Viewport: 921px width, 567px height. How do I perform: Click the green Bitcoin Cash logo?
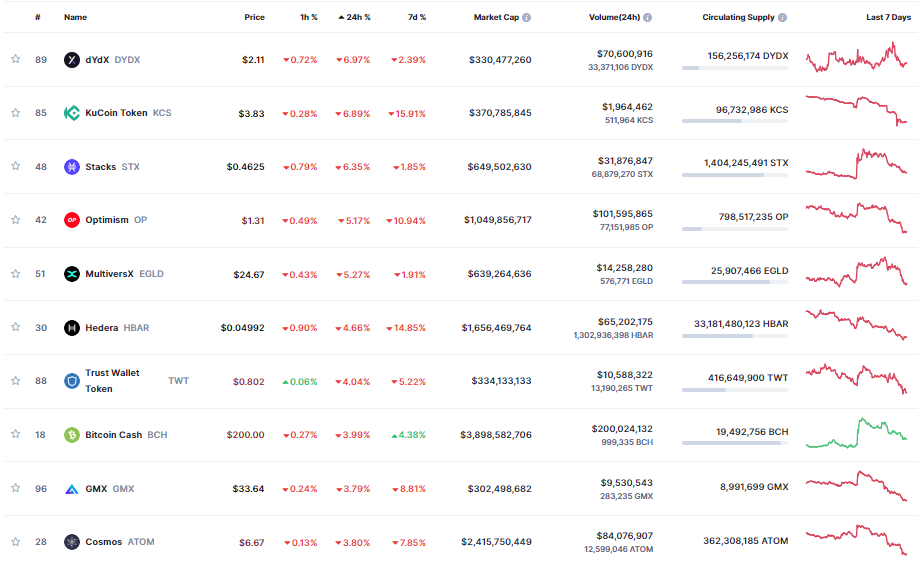pos(72,435)
